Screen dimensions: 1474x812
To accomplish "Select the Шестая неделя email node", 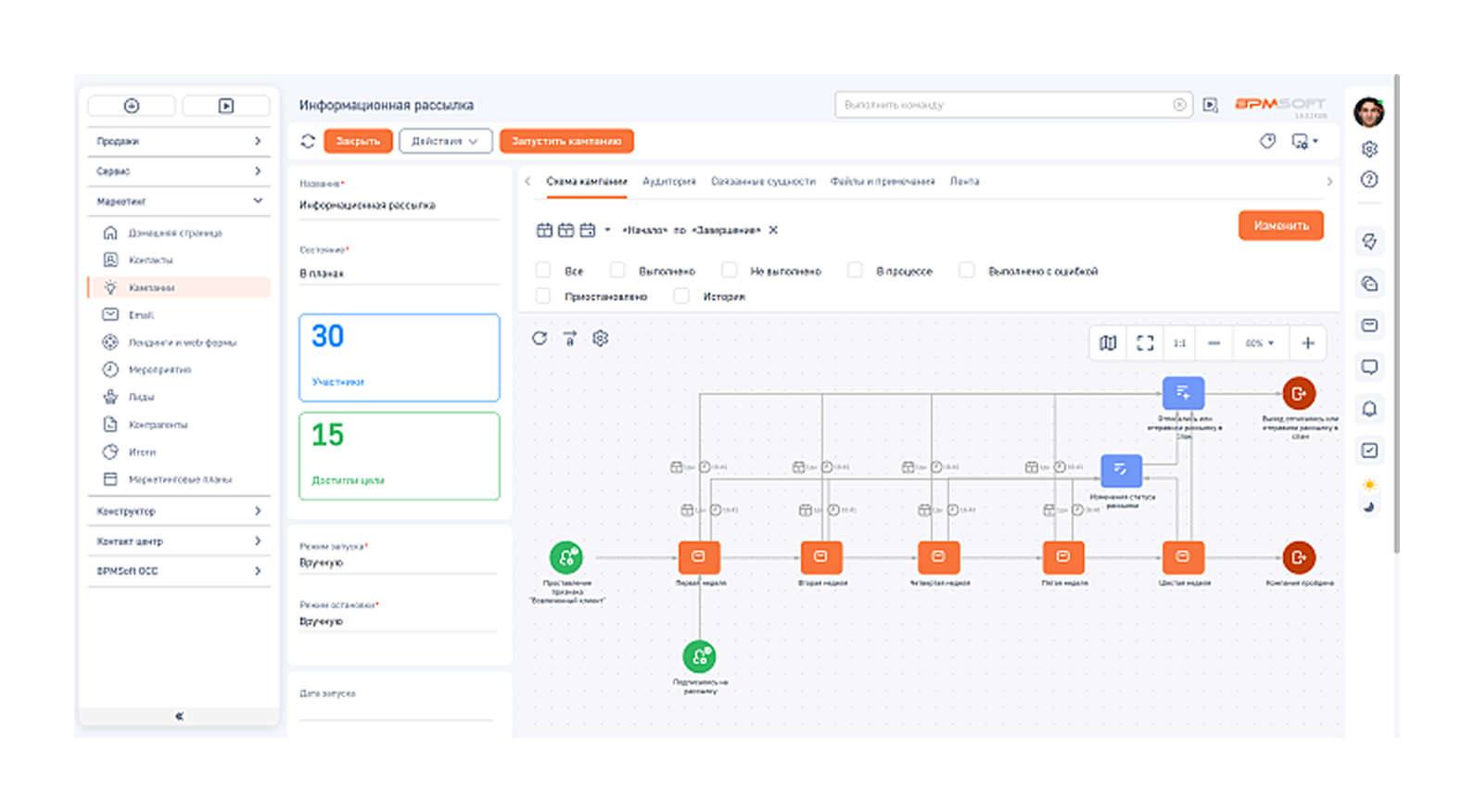I will [x=1183, y=557].
